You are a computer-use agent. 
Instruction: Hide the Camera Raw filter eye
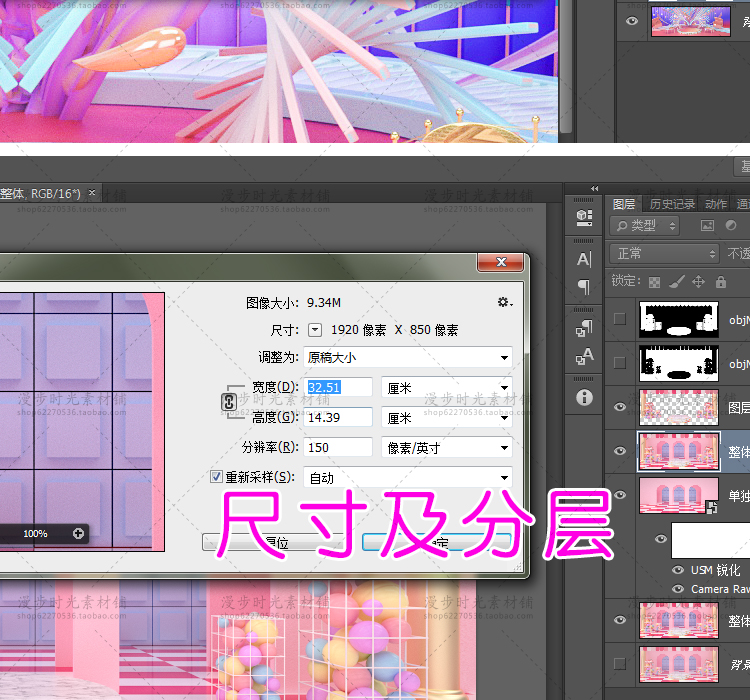point(680,590)
